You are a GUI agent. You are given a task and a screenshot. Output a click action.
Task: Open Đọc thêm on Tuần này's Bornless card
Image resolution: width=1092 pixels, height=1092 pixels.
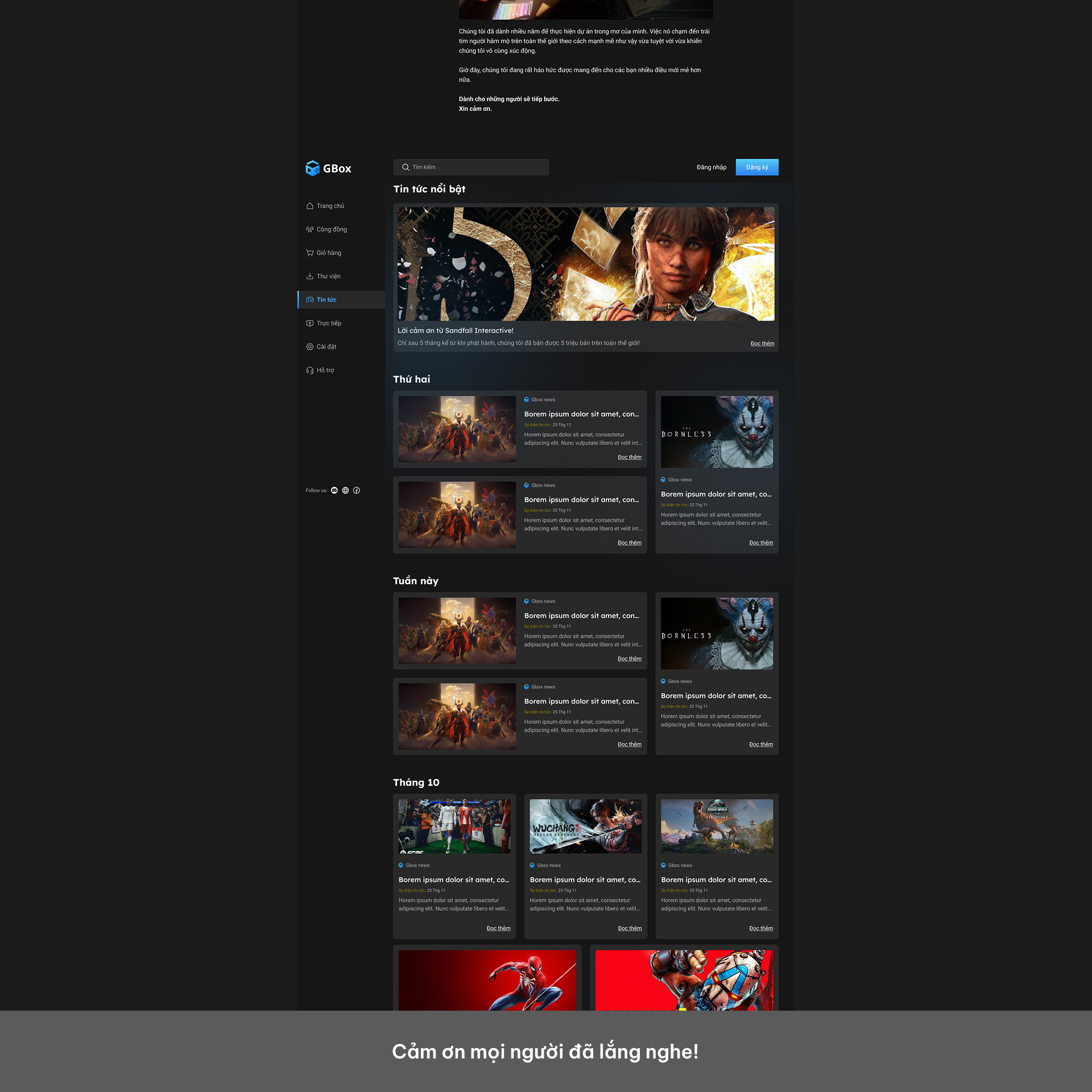click(x=761, y=744)
